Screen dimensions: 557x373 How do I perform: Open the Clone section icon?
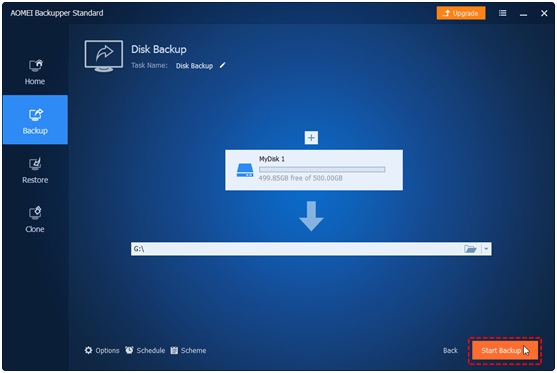click(35, 213)
